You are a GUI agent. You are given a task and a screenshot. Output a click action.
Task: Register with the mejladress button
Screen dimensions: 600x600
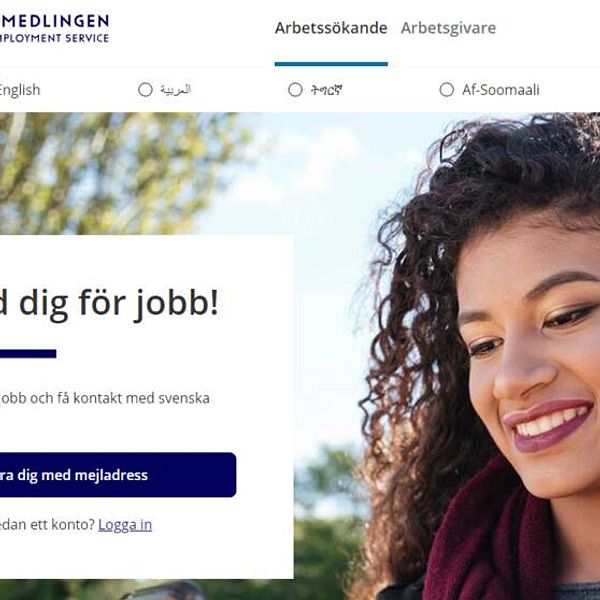[x=118, y=475]
